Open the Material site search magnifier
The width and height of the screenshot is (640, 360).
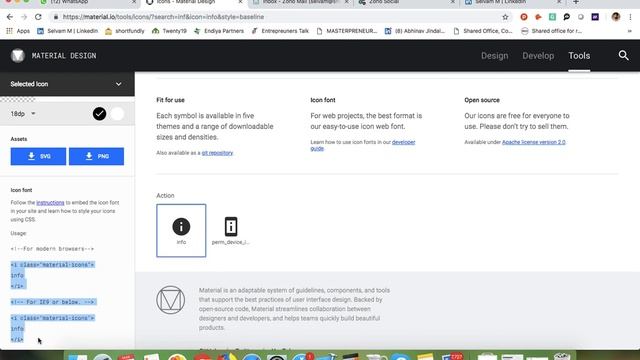coord(623,56)
